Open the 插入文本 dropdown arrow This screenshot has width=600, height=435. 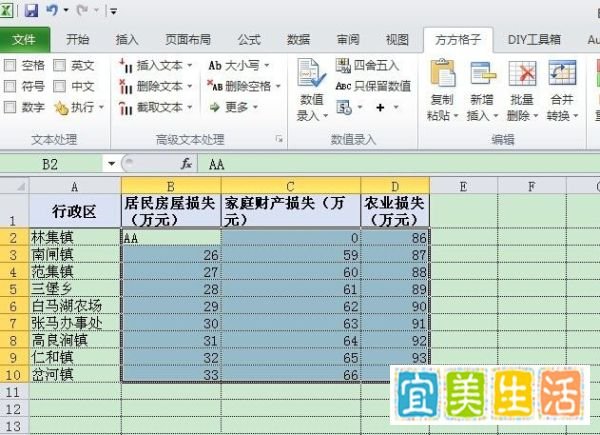pos(190,65)
